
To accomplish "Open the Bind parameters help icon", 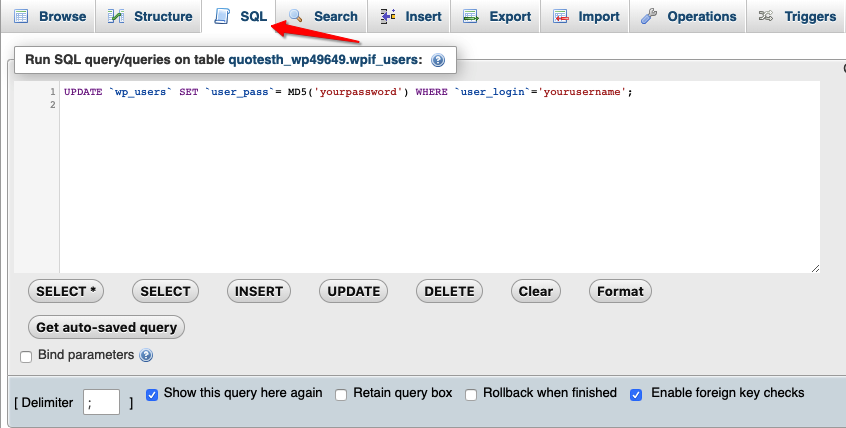I will pos(146,355).
